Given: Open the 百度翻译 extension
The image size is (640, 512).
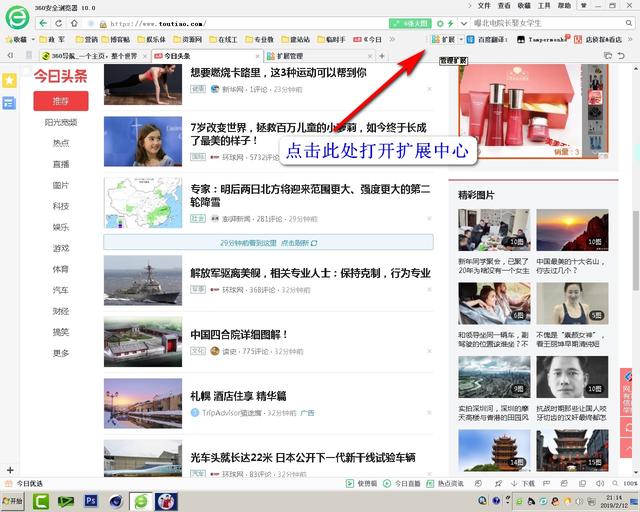Looking at the screenshot, I should [487, 40].
